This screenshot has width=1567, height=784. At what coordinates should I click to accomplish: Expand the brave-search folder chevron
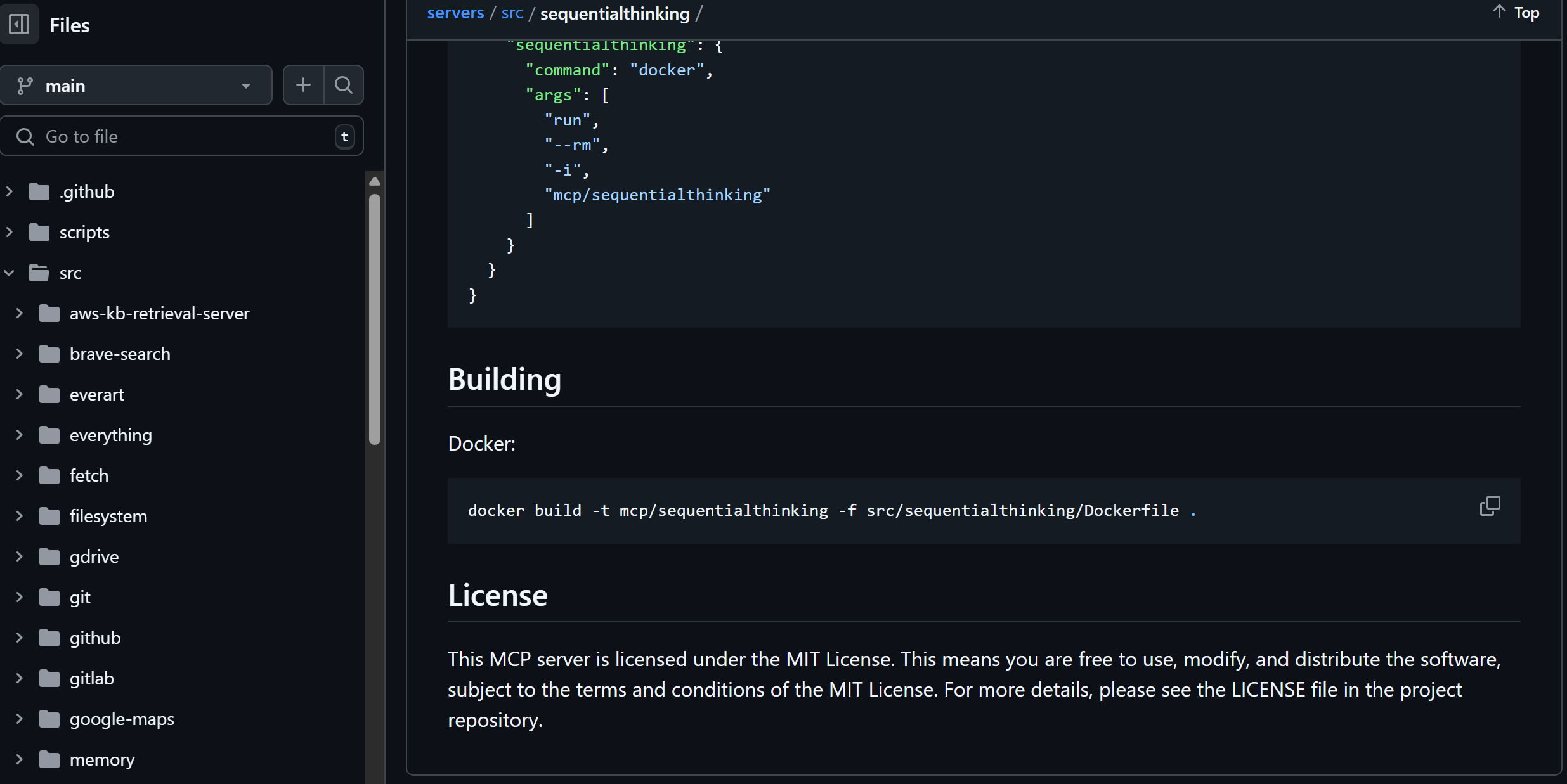click(x=20, y=354)
